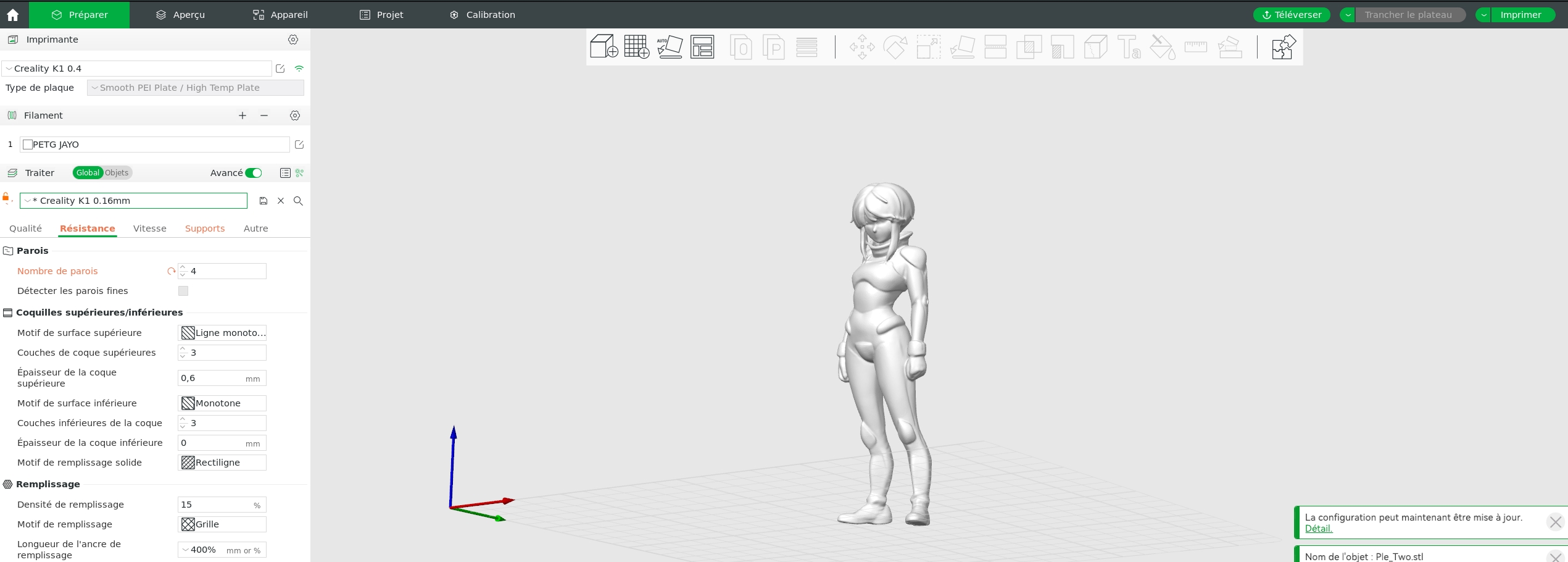Screen dimensions: 1568x562
Task: Click the Add model cube icon
Action: (604, 46)
